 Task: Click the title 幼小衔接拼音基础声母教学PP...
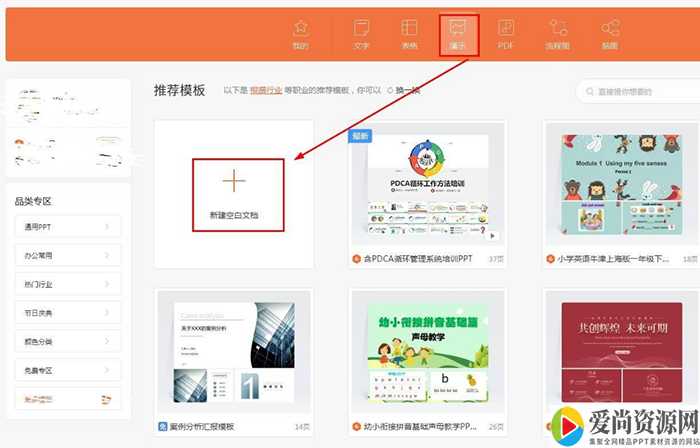coord(420,427)
